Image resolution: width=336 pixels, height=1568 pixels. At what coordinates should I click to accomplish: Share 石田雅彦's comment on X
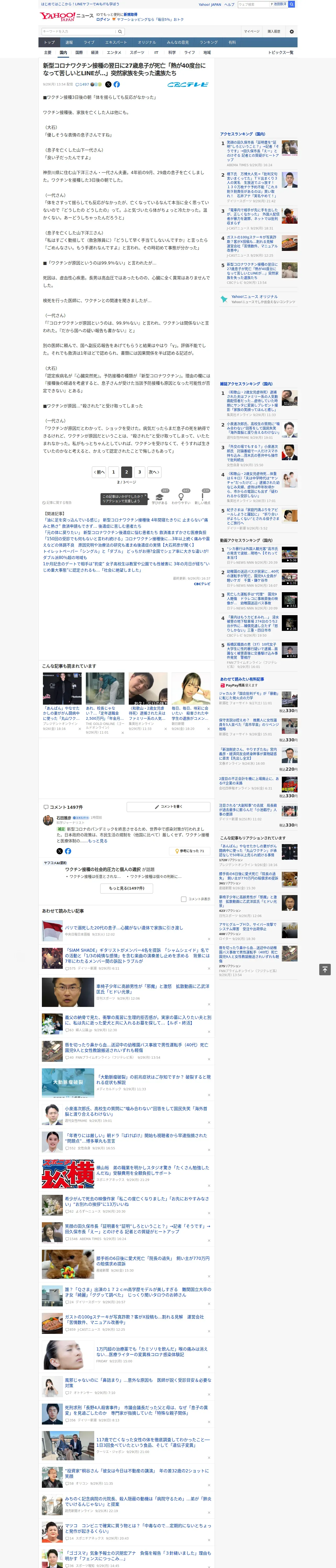pyautogui.click(x=60, y=851)
